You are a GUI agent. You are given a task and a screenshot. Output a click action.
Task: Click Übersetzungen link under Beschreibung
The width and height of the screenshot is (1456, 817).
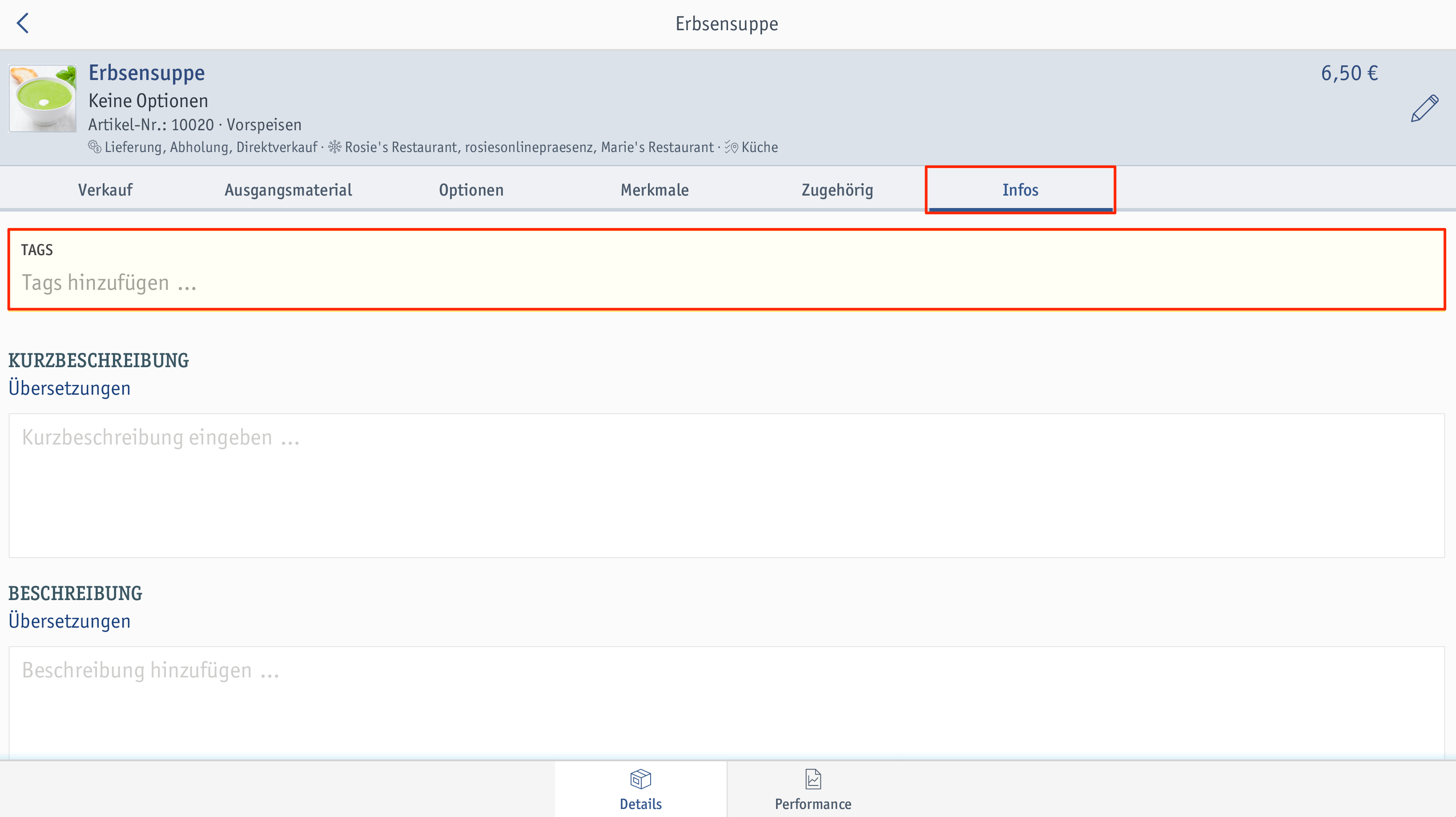(x=69, y=621)
